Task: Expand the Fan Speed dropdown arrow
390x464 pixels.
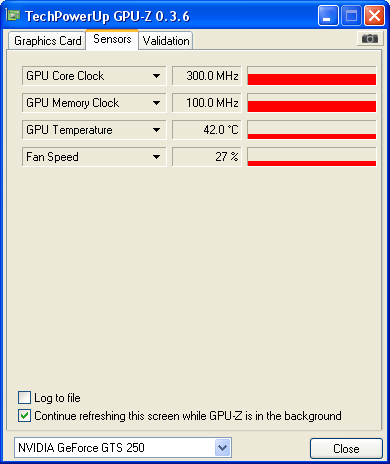Action: (x=156, y=157)
